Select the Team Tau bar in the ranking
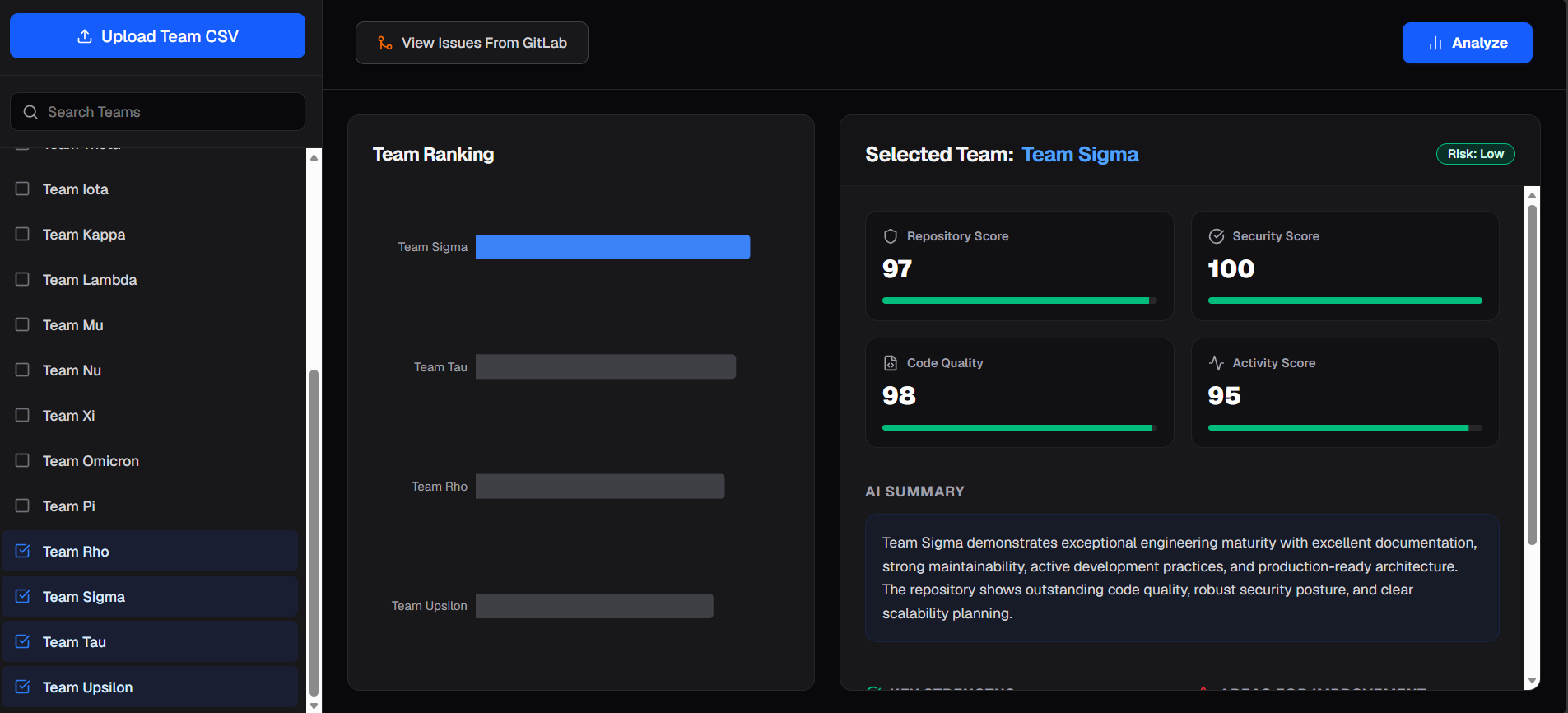Viewport: 1568px width, 713px height. [x=606, y=366]
